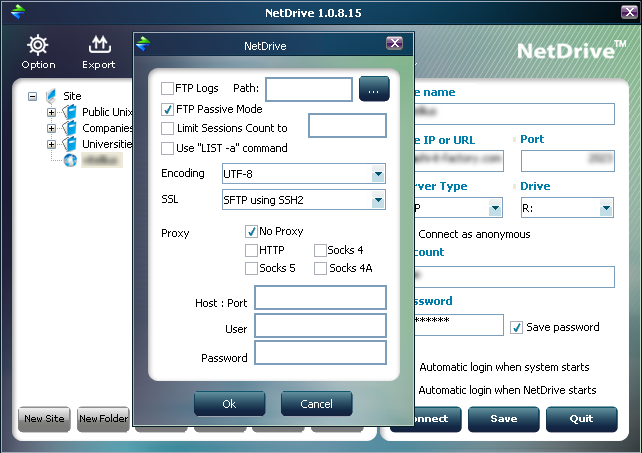Click the Site name input field
This screenshot has width=642, height=453.
tap(514, 114)
